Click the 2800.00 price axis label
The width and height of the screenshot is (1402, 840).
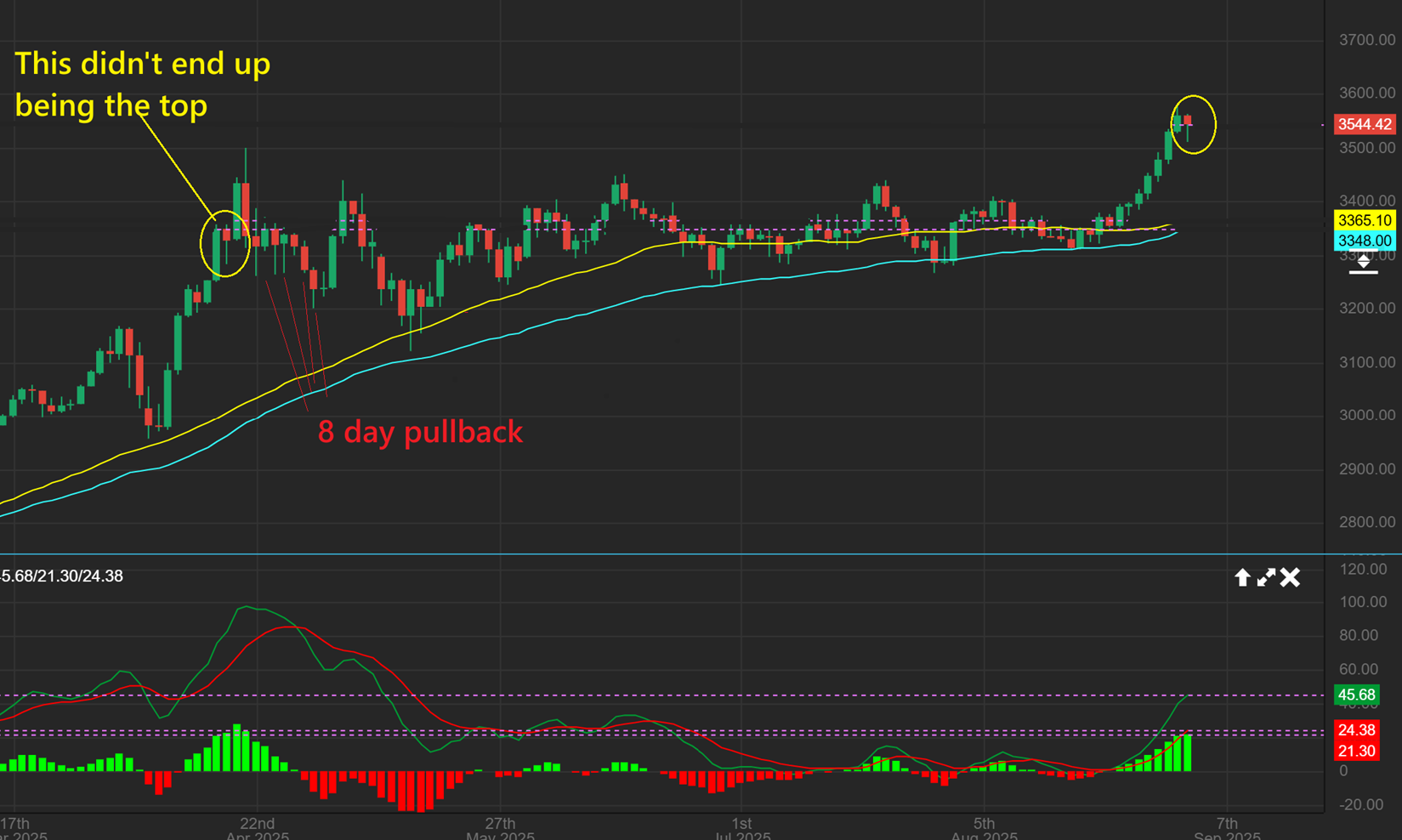[x=1367, y=522]
